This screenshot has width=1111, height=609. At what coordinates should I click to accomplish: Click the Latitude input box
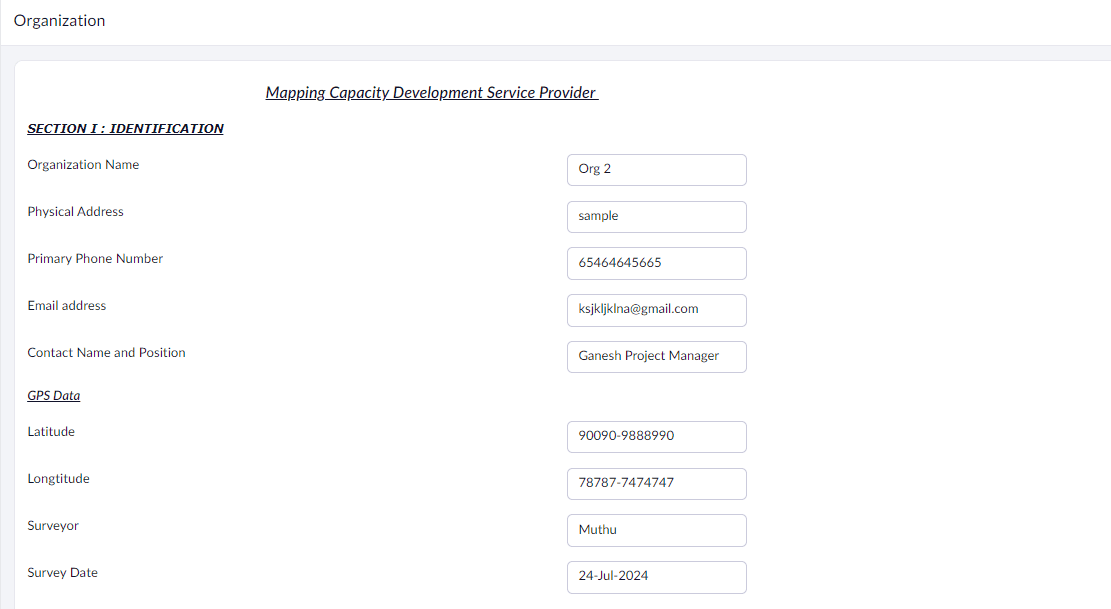[x=656, y=437]
